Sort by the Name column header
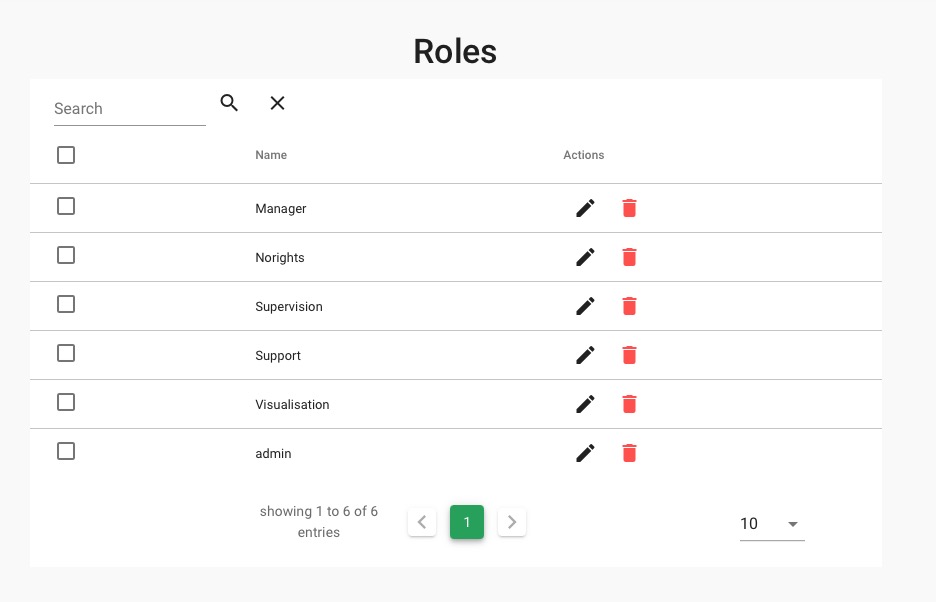 (x=271, y=155)
